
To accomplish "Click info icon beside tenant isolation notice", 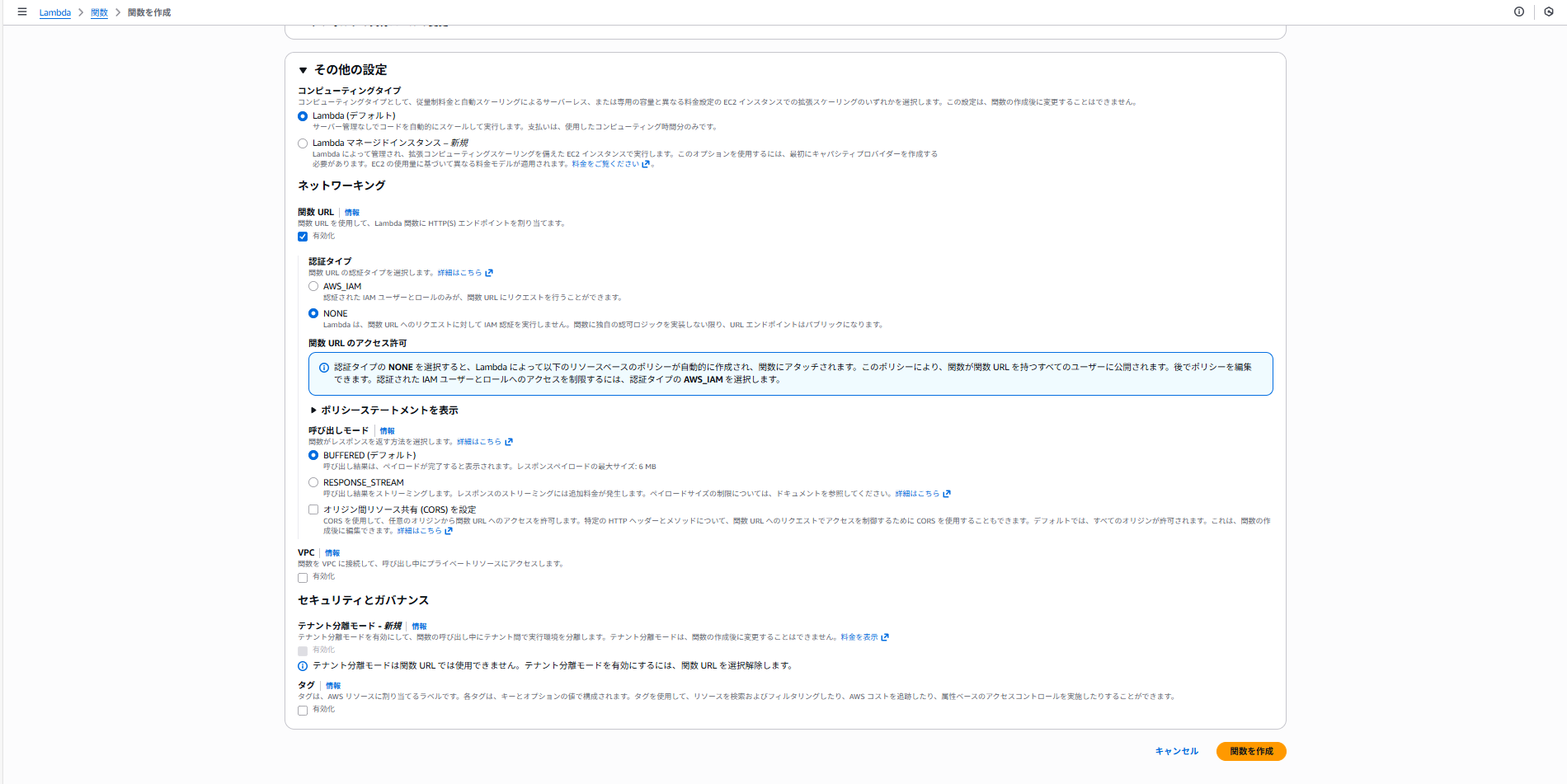I will point(303,666).
